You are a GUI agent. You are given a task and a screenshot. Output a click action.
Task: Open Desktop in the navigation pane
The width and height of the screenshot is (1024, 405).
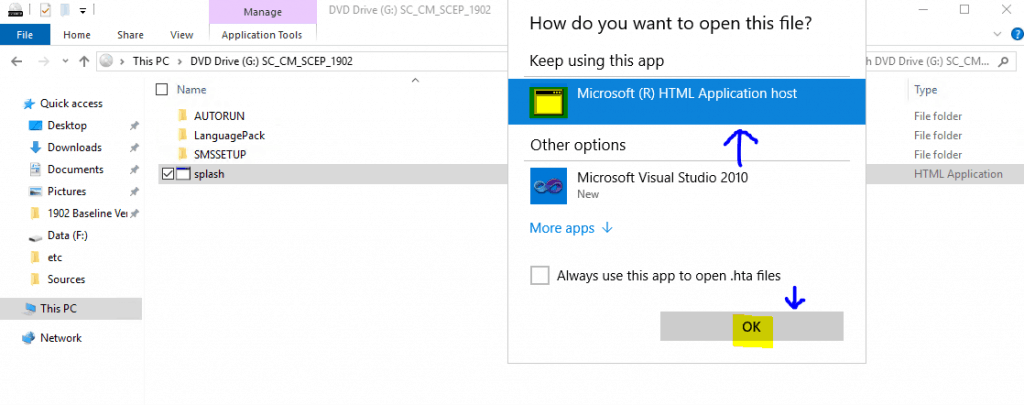coord(67,125)
